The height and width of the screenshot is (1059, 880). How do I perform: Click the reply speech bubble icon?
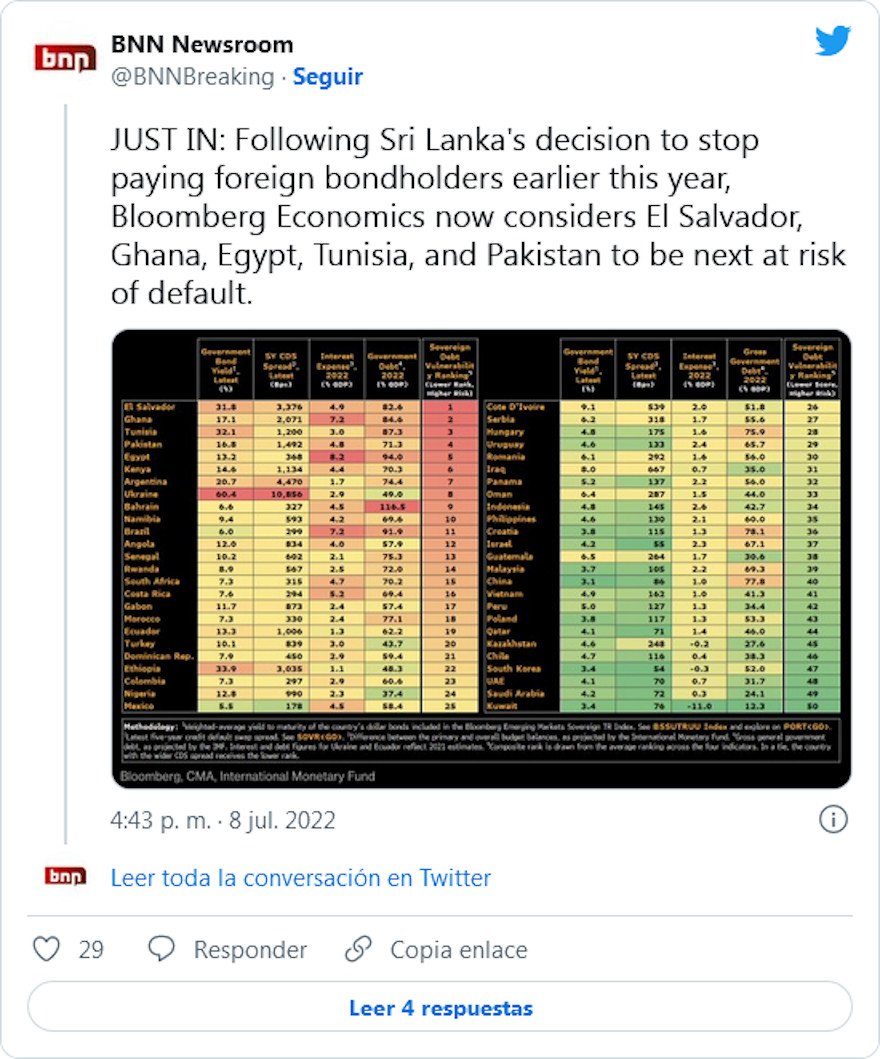(x=161, y=949)
